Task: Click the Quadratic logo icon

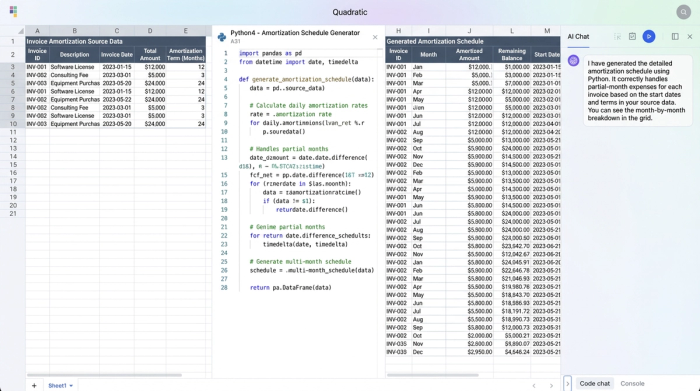Action: point(13,12)
